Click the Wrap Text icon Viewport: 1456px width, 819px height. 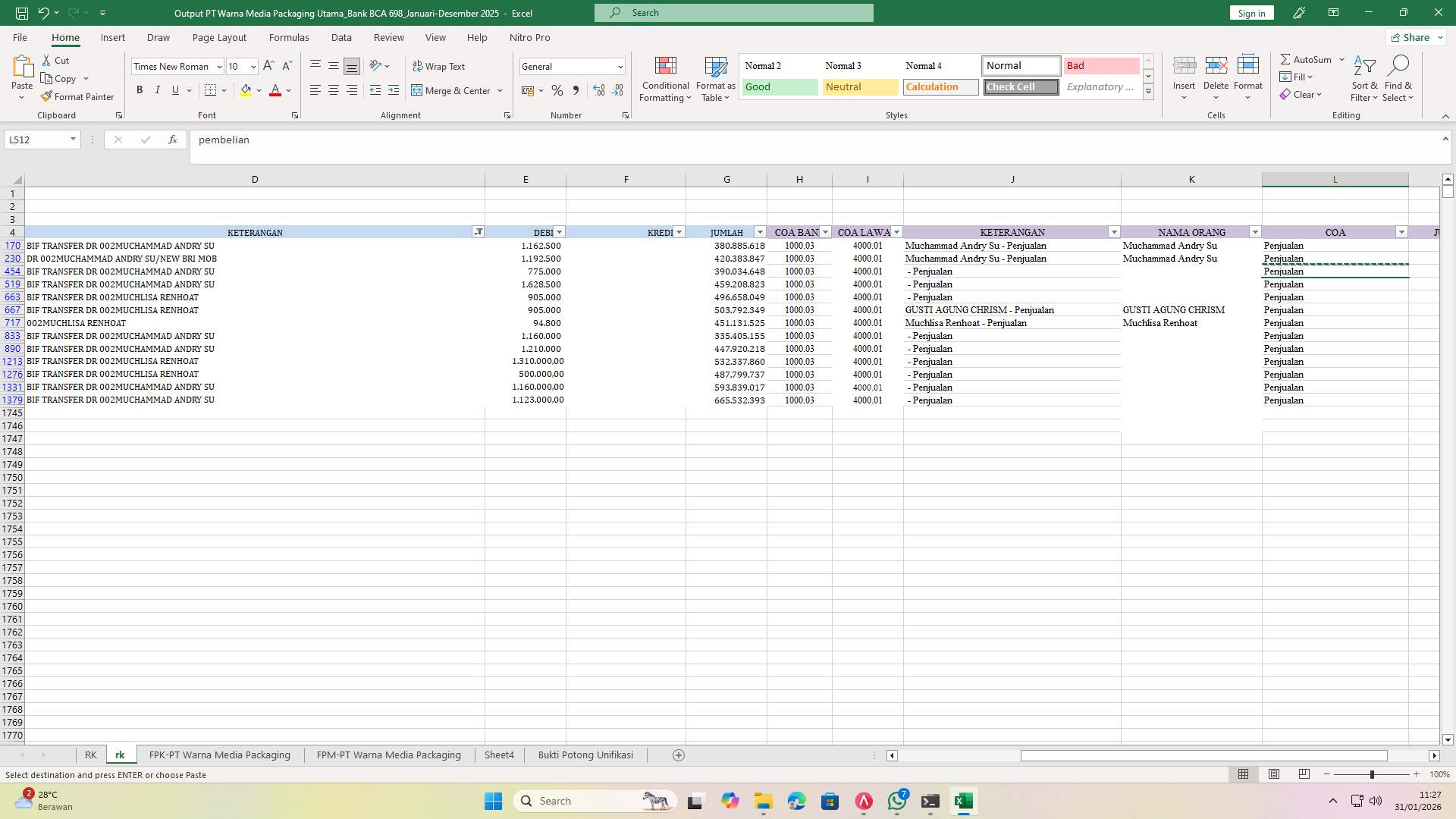[x=440, y=66]
